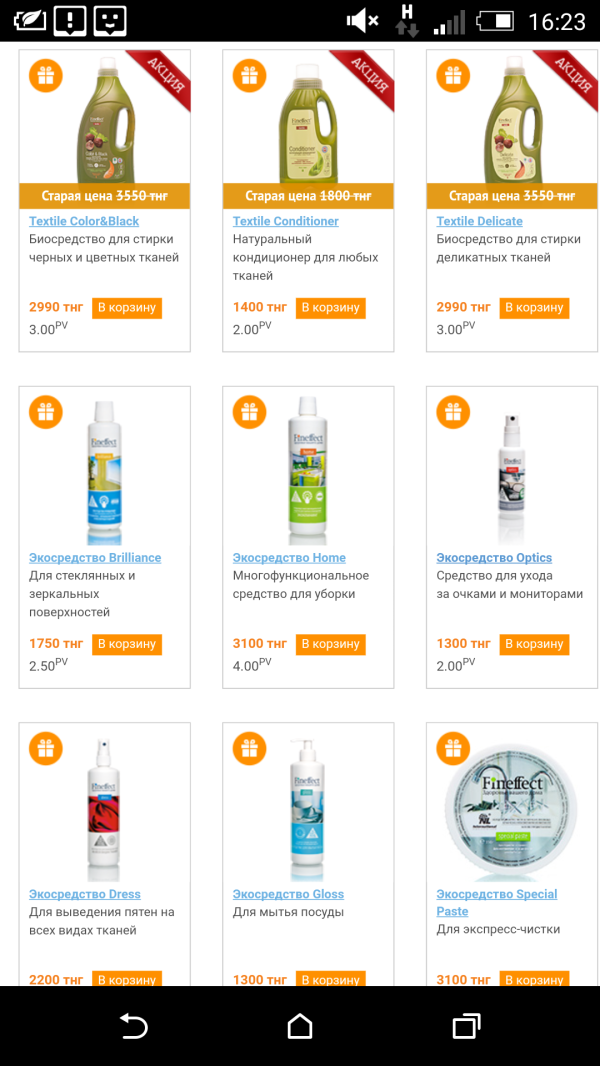This screenshot has height=1066, width=600.
Task: Add Textile Delicate to cart (В корзину)
Action: [535, 308]
